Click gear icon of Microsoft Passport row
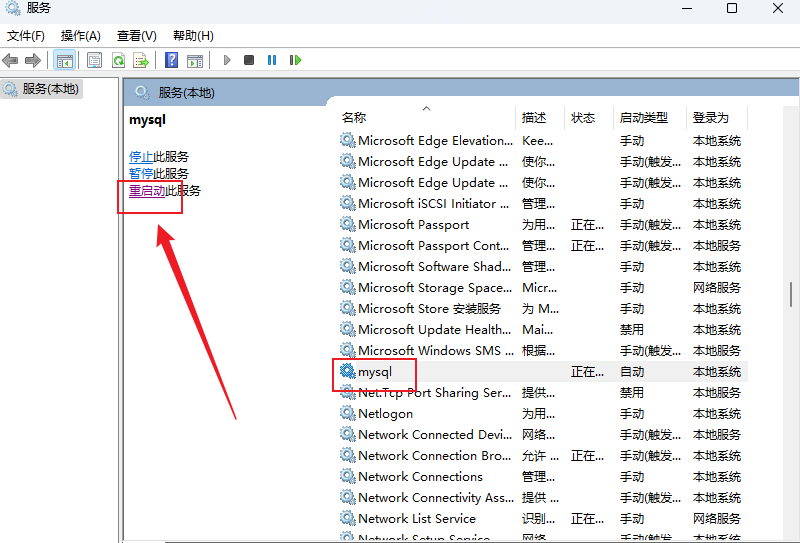Screen dimensions: 800x543 347,224
